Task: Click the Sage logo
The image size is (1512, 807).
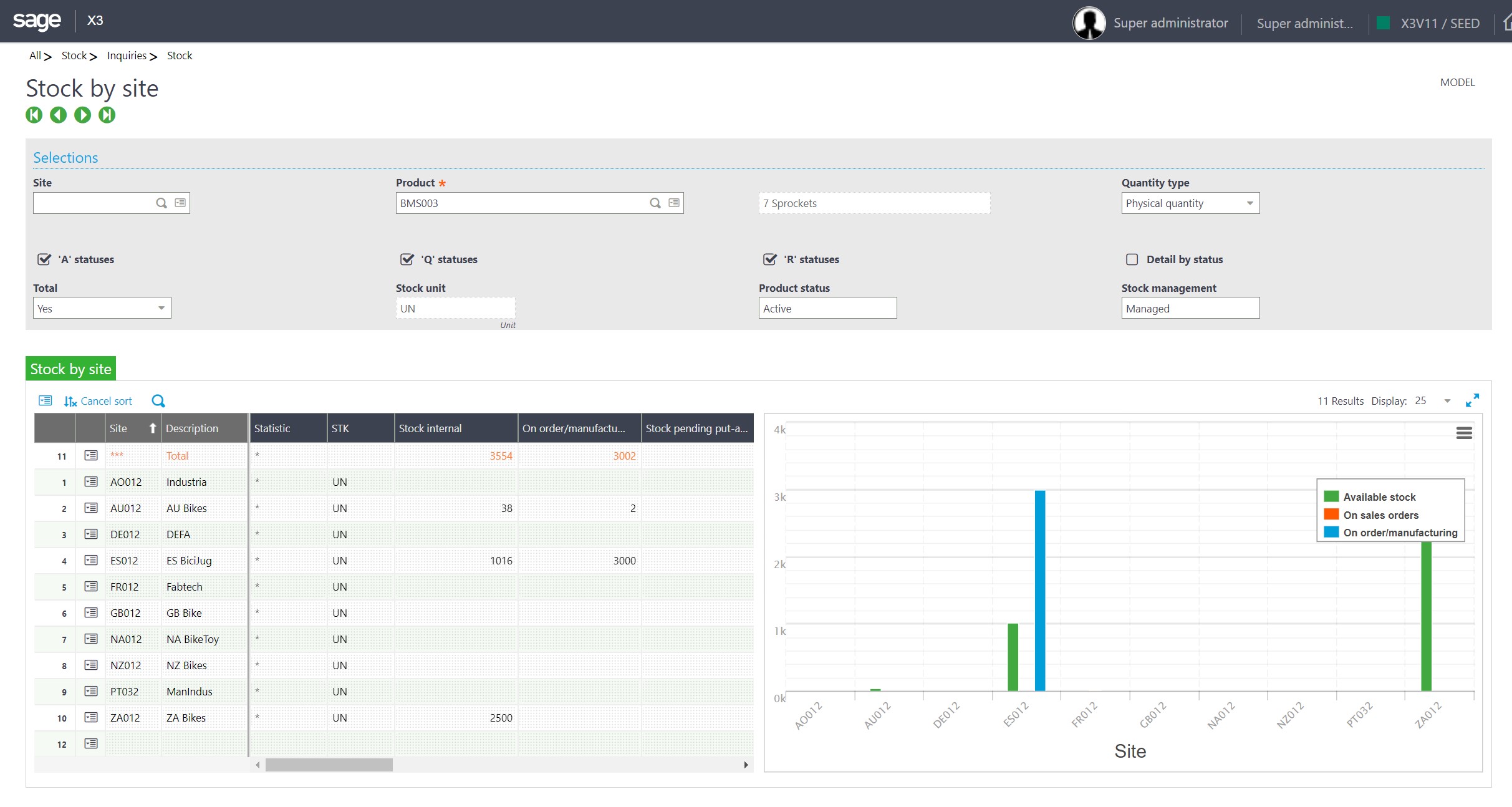Action: point(37,21)
